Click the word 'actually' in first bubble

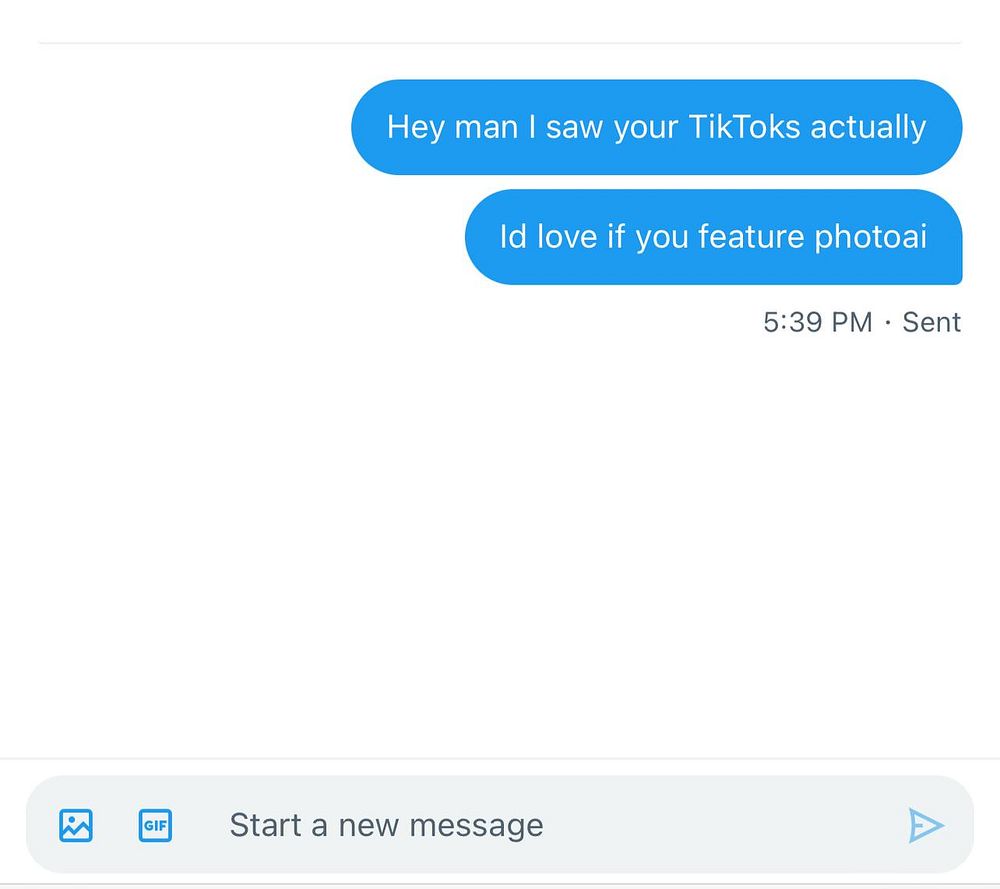pos(868,127)
